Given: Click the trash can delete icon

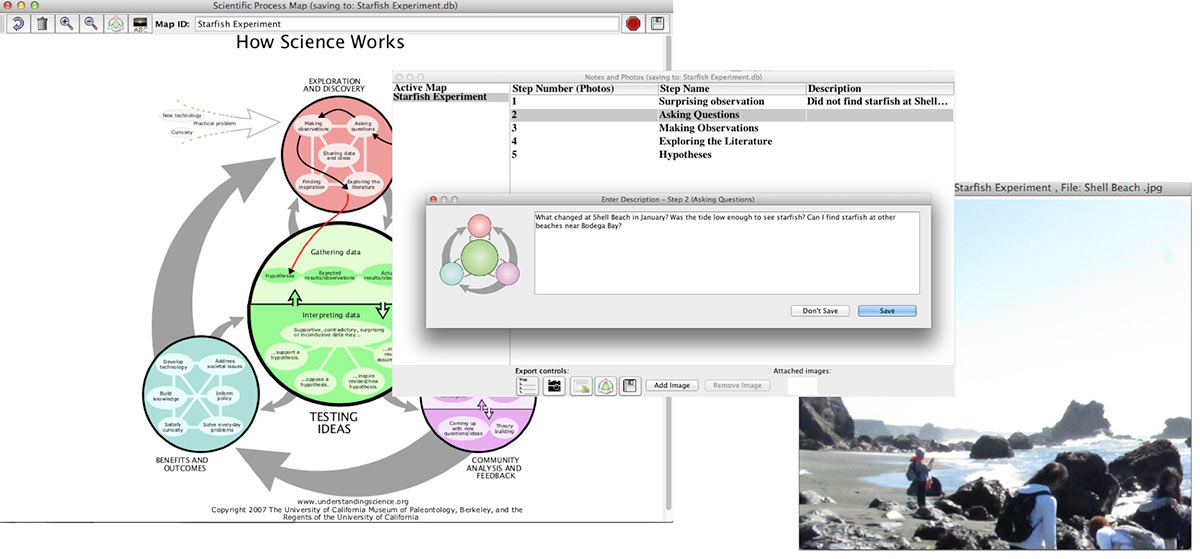Looking at the screenshot, I should click(42, 23).
